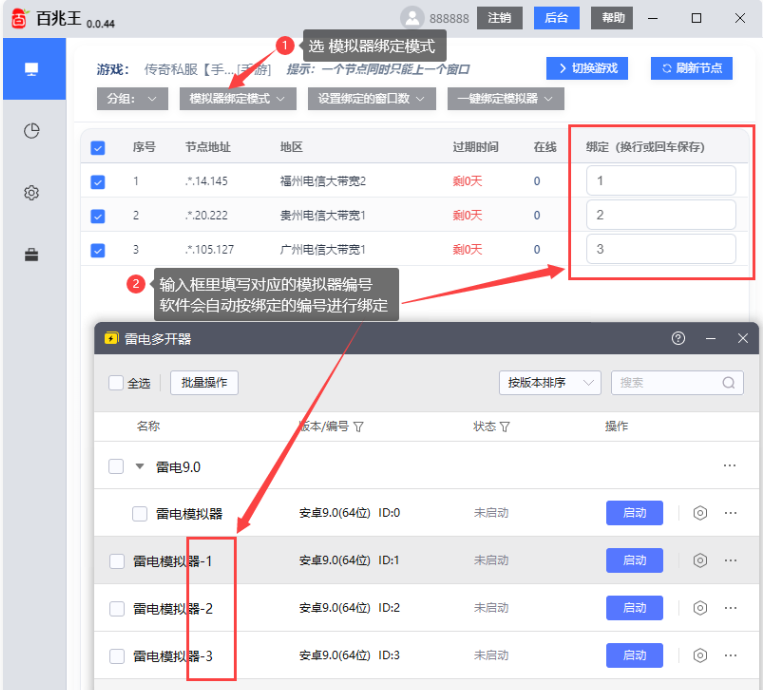
Task: Start 雷电模拟器-2 with 启动
Action: point(634,608)
